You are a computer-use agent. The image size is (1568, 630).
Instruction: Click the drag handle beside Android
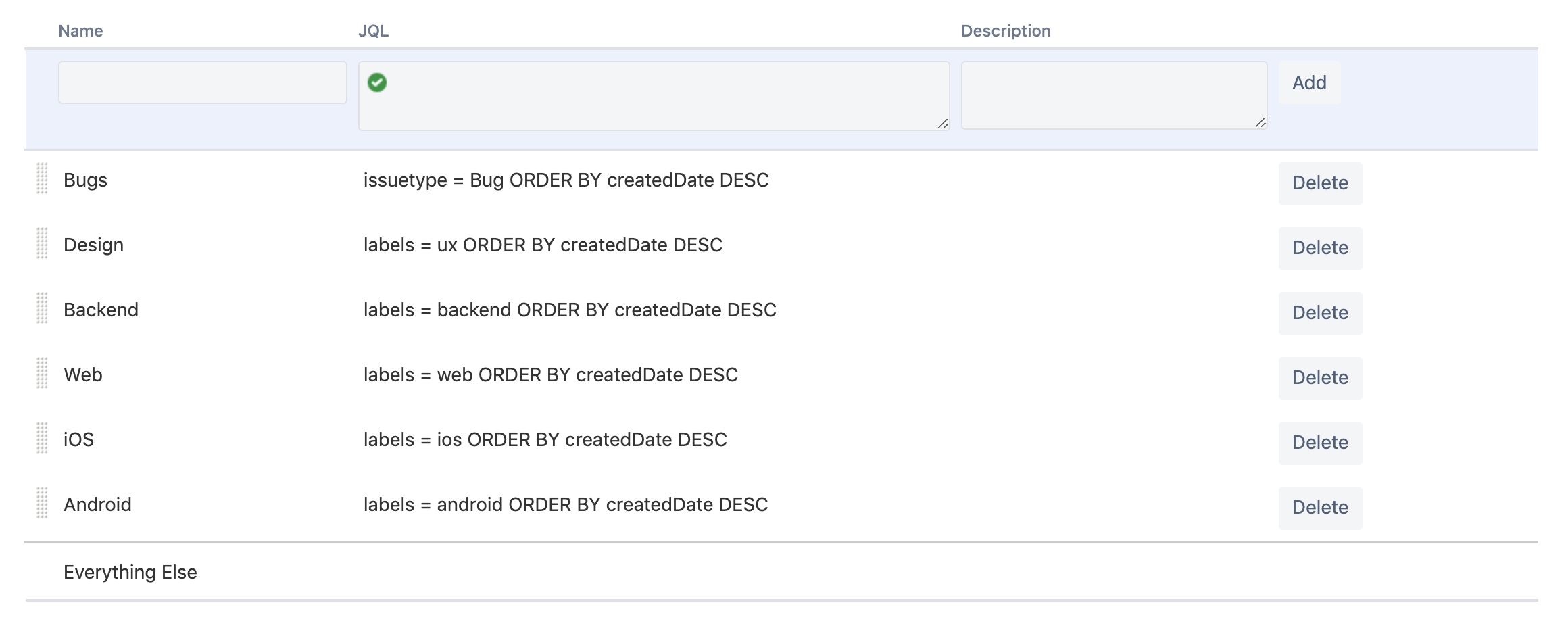tap(42, 503)
